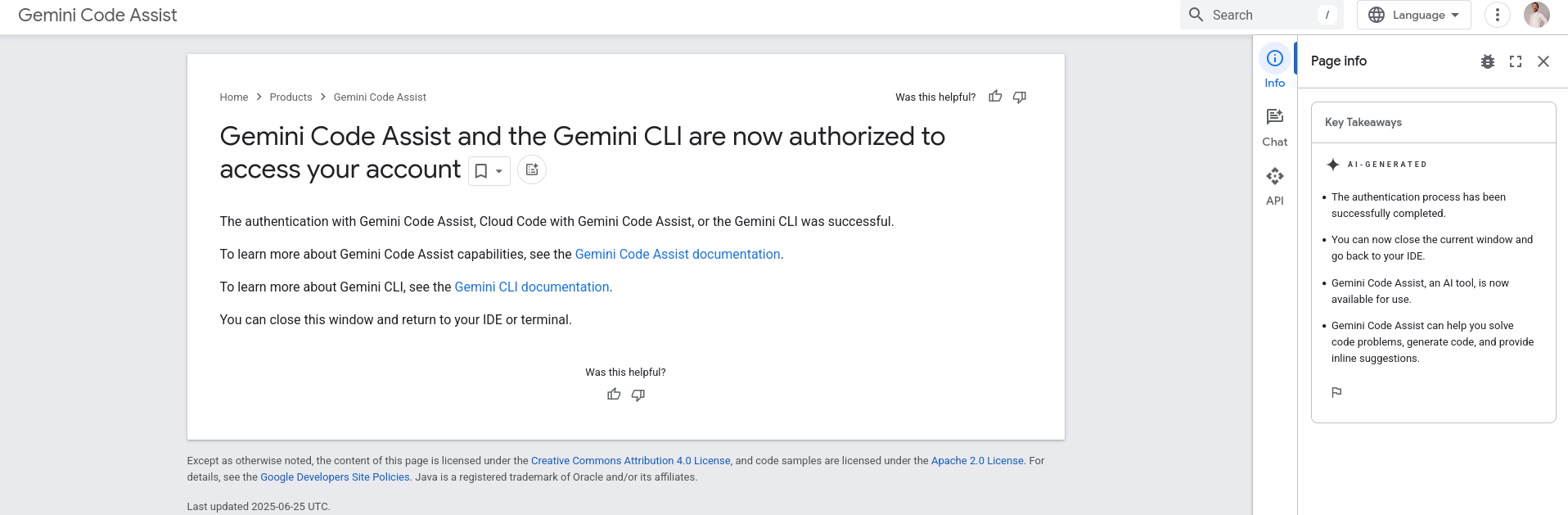Open Apache 2.0 License link
Screen dimensions: 1568x515
pyautogui.click(x=977, y=461)
